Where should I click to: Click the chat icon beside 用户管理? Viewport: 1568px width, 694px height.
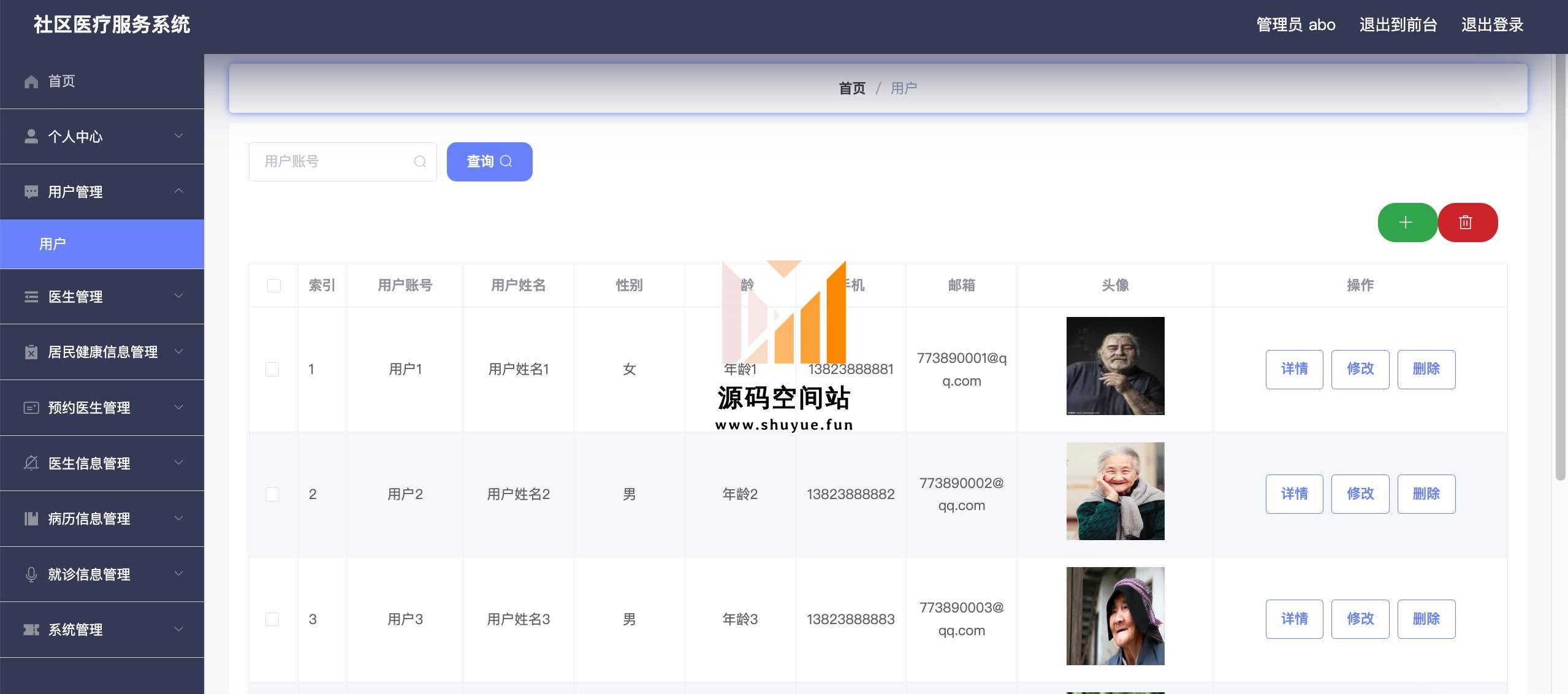click(31, 192)
